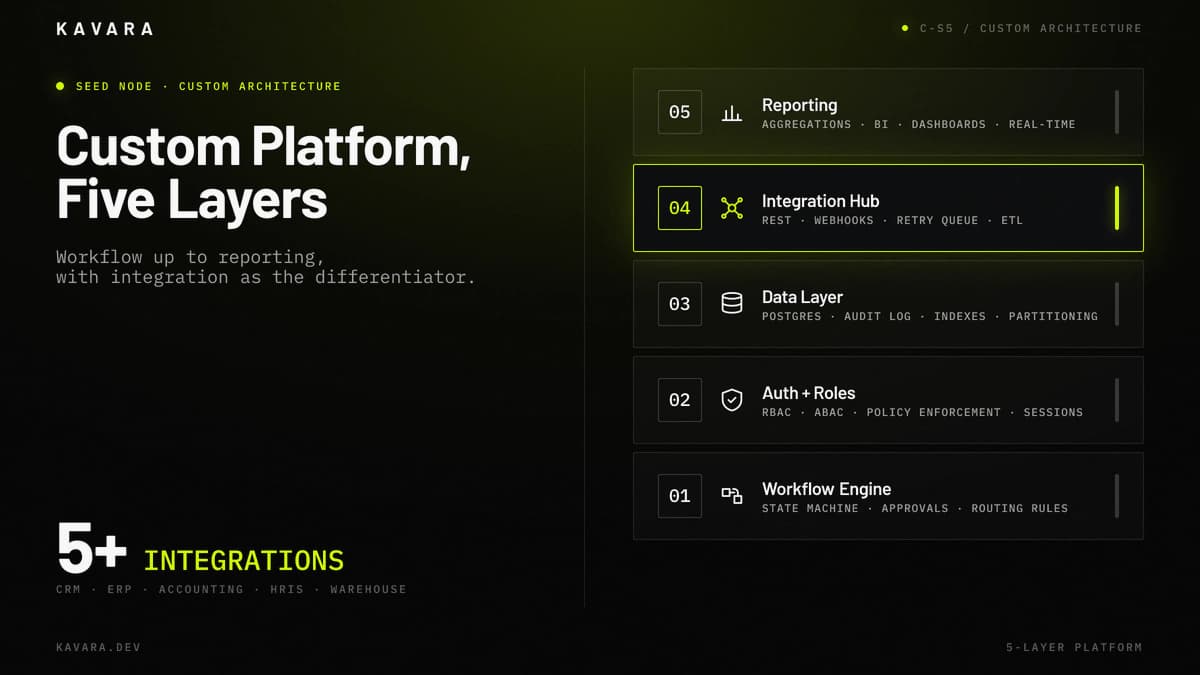Select the 02 number badge
Screen dimensions: 1200x675
pyautogui.click(x=680, y=400)
